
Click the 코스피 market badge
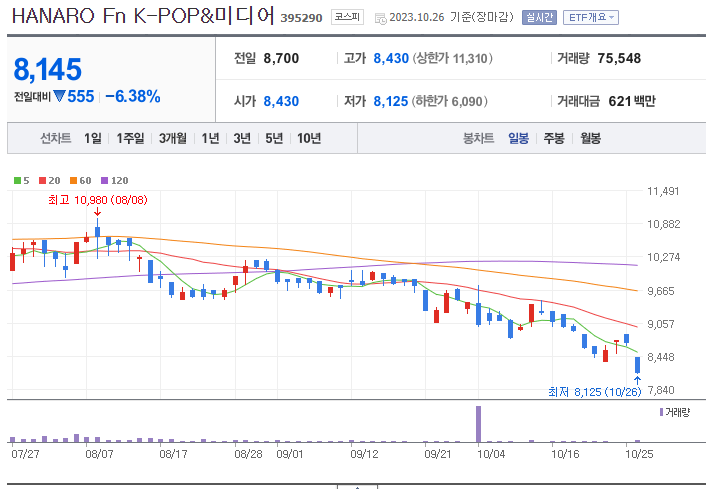347,17
